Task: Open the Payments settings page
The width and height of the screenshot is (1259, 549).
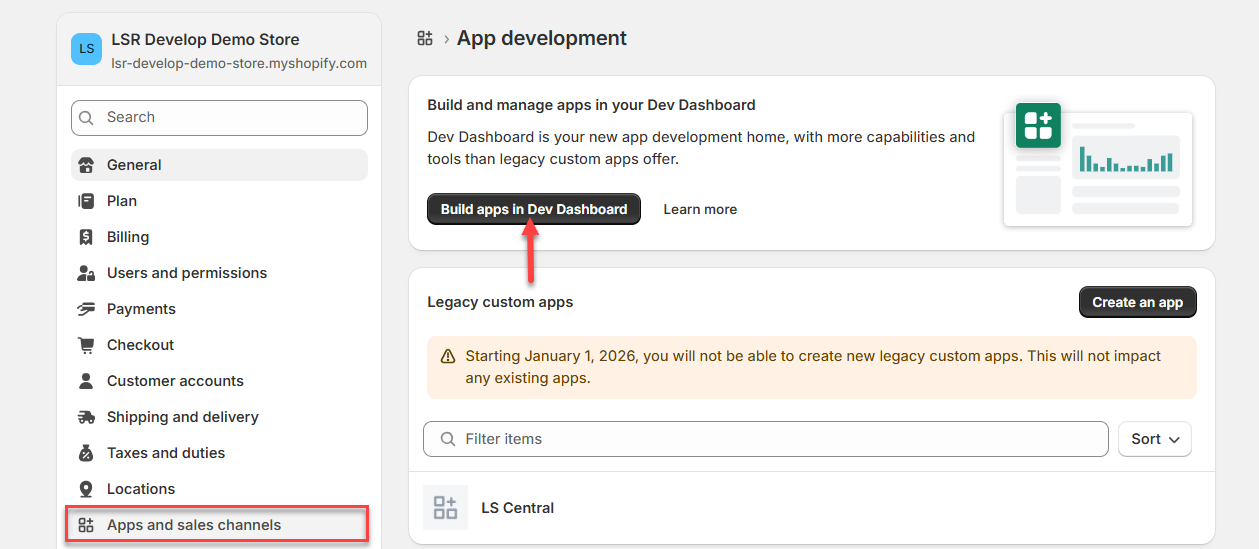Action: tap(141, 309)
